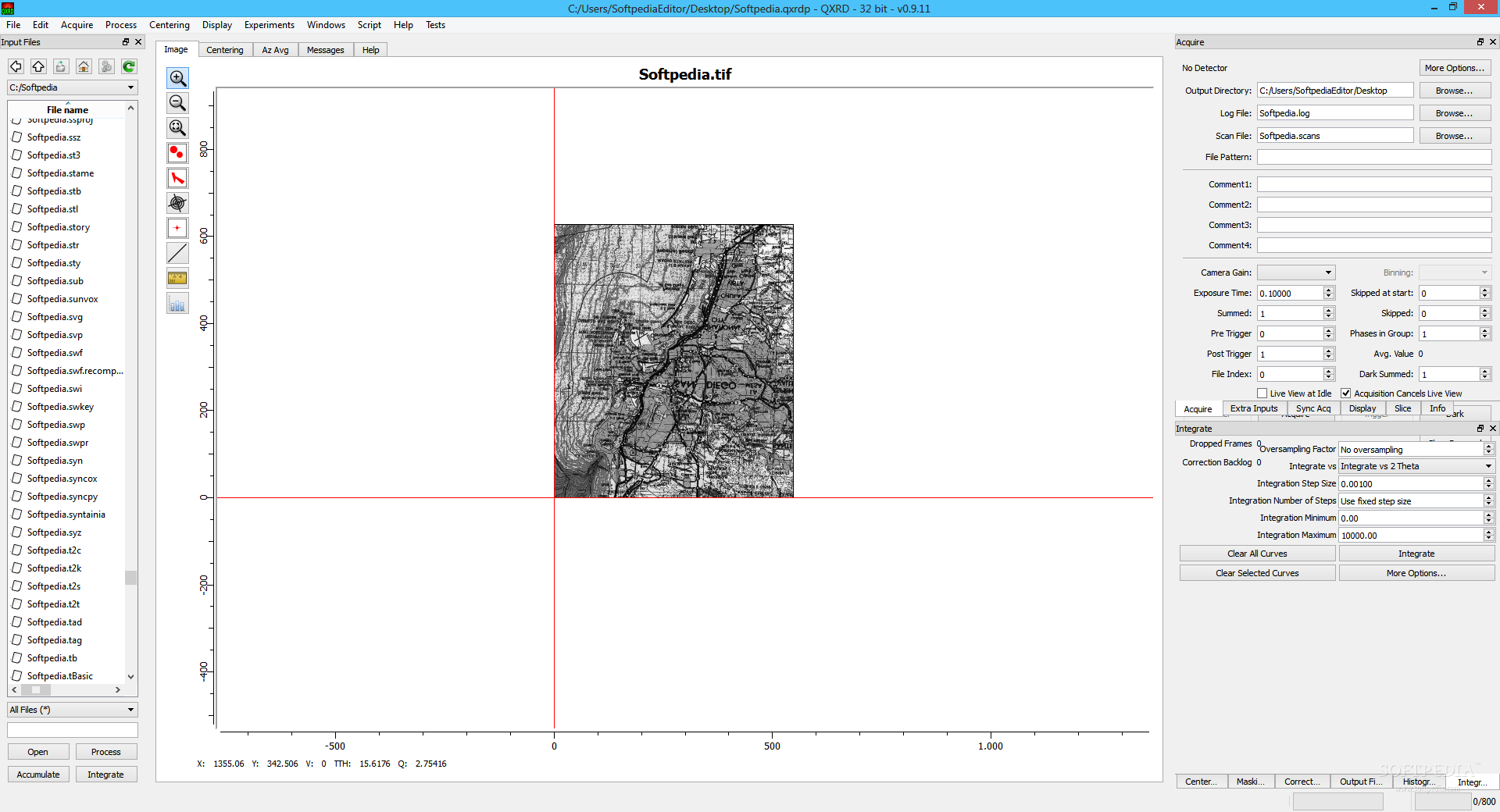
Task: Adjust the Integration Step Size spinner
Action: click(1488, 483)
